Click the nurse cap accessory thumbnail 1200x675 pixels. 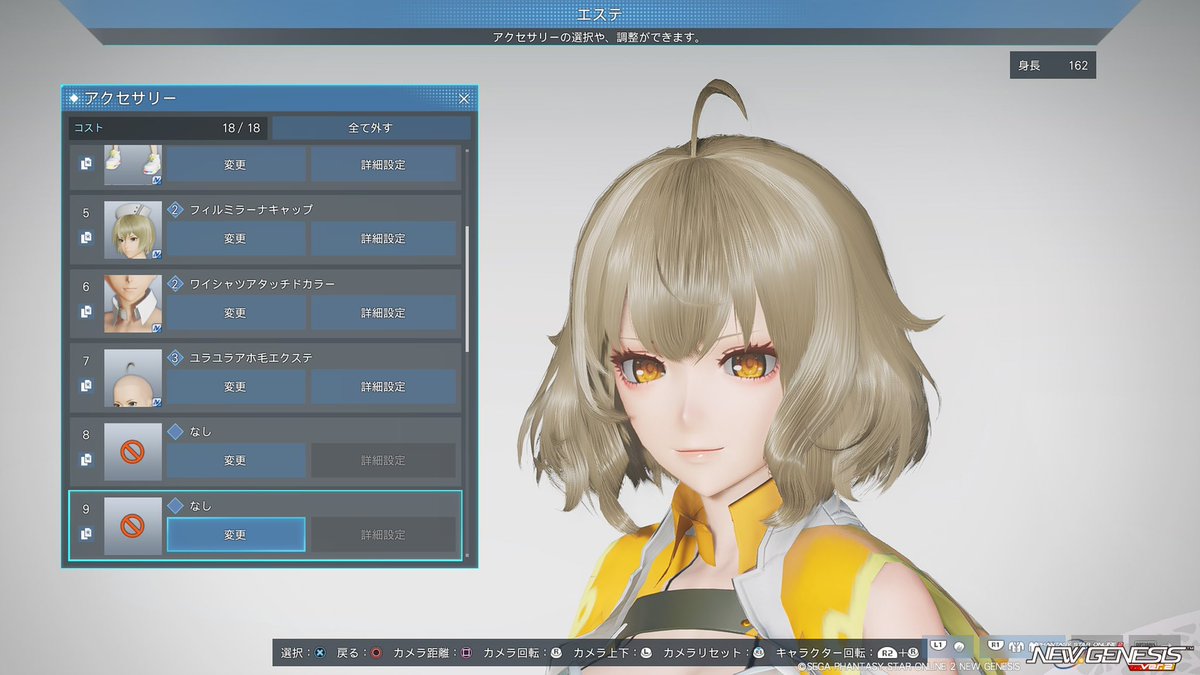click(133, 229)
